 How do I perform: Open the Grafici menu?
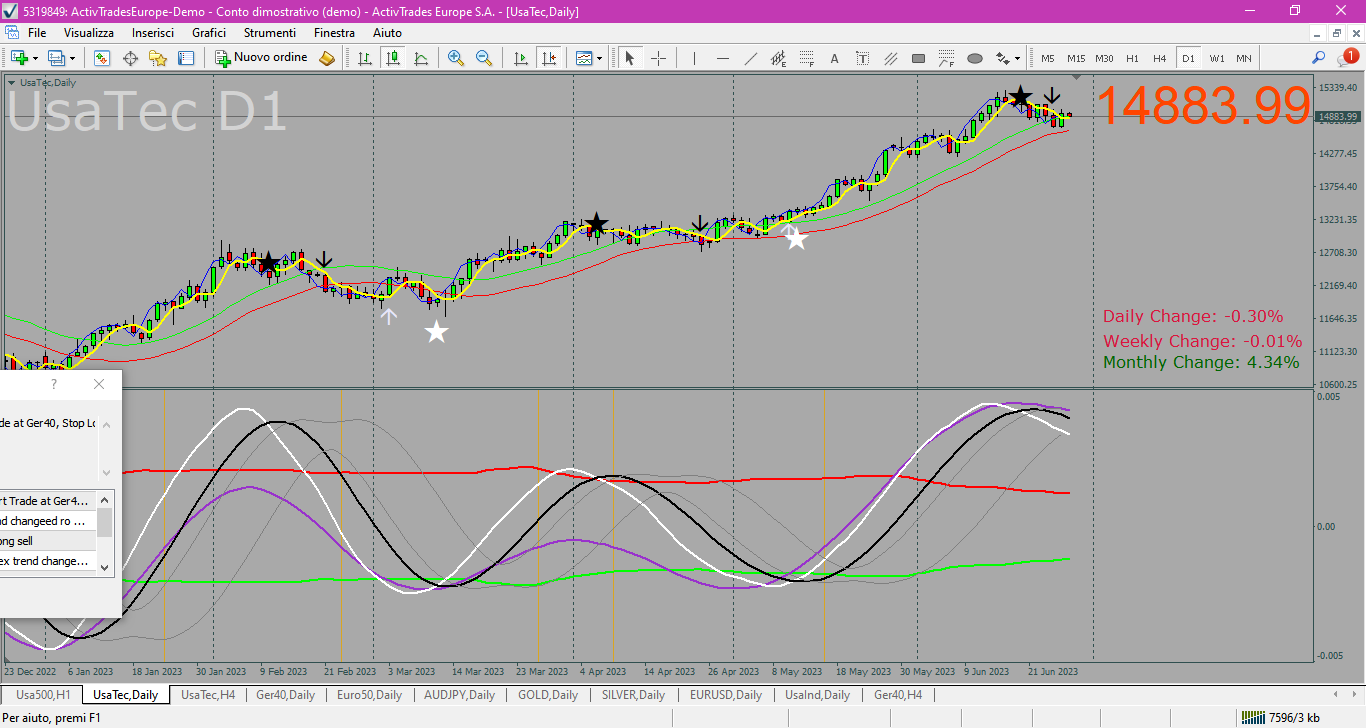point(209,33)
